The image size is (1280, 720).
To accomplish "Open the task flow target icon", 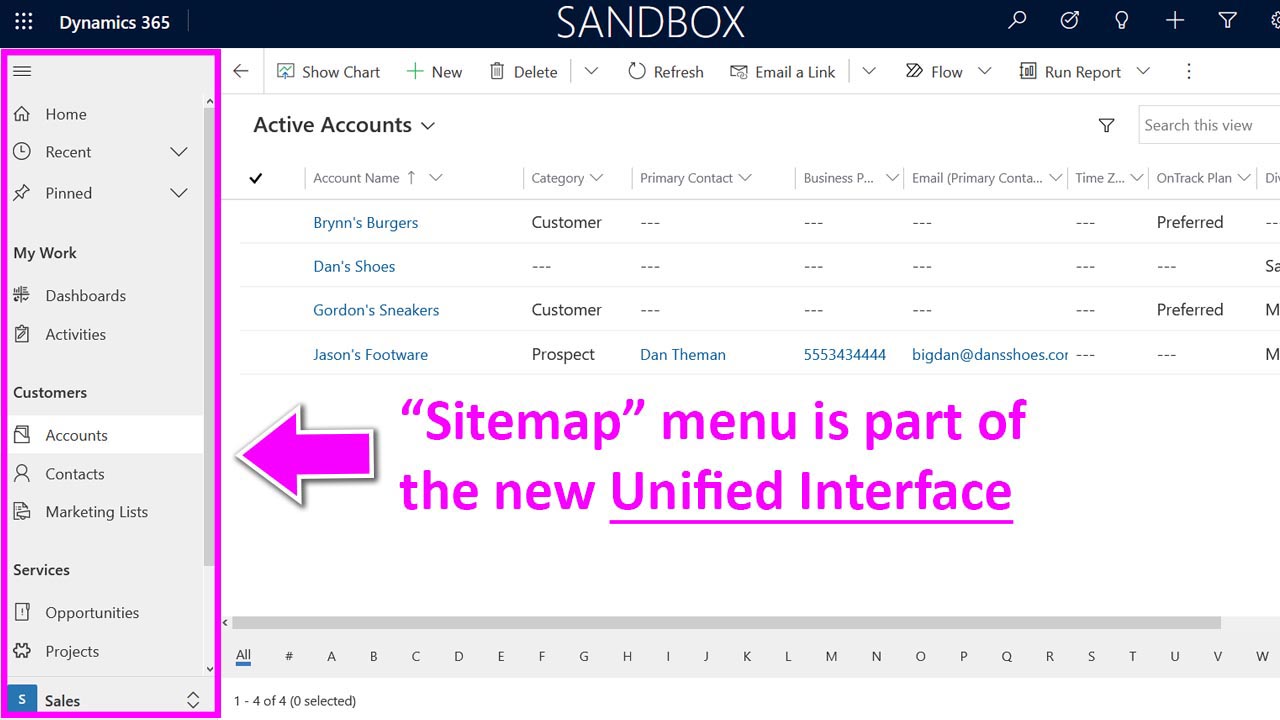I will coord(1069,20).
